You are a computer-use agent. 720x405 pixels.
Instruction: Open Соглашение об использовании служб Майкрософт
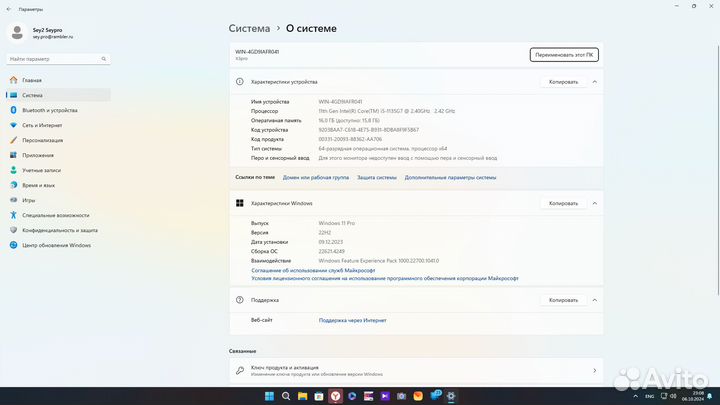coord(313,270)
